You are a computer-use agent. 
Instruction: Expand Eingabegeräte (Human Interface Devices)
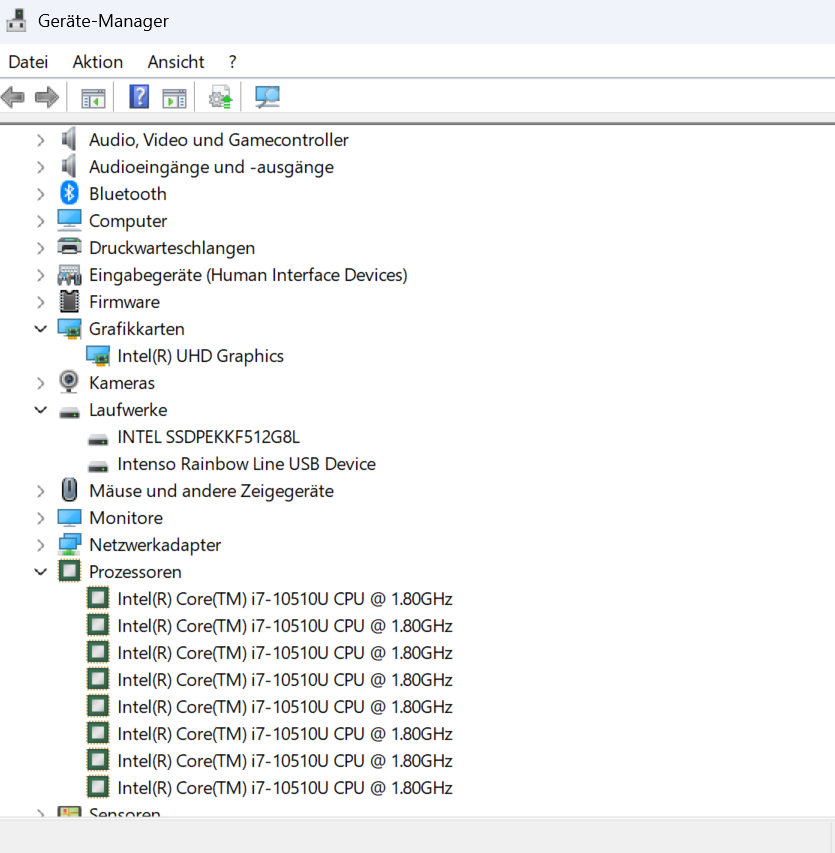[x=41, y=275]
